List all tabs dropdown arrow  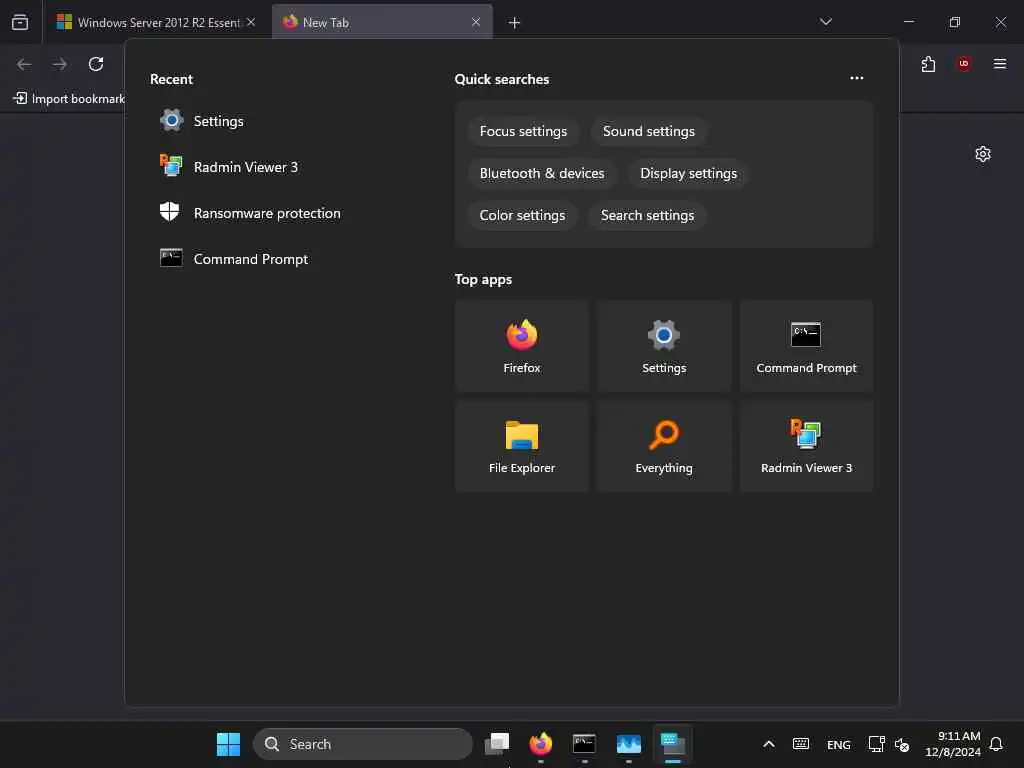[x=825, y=22]
